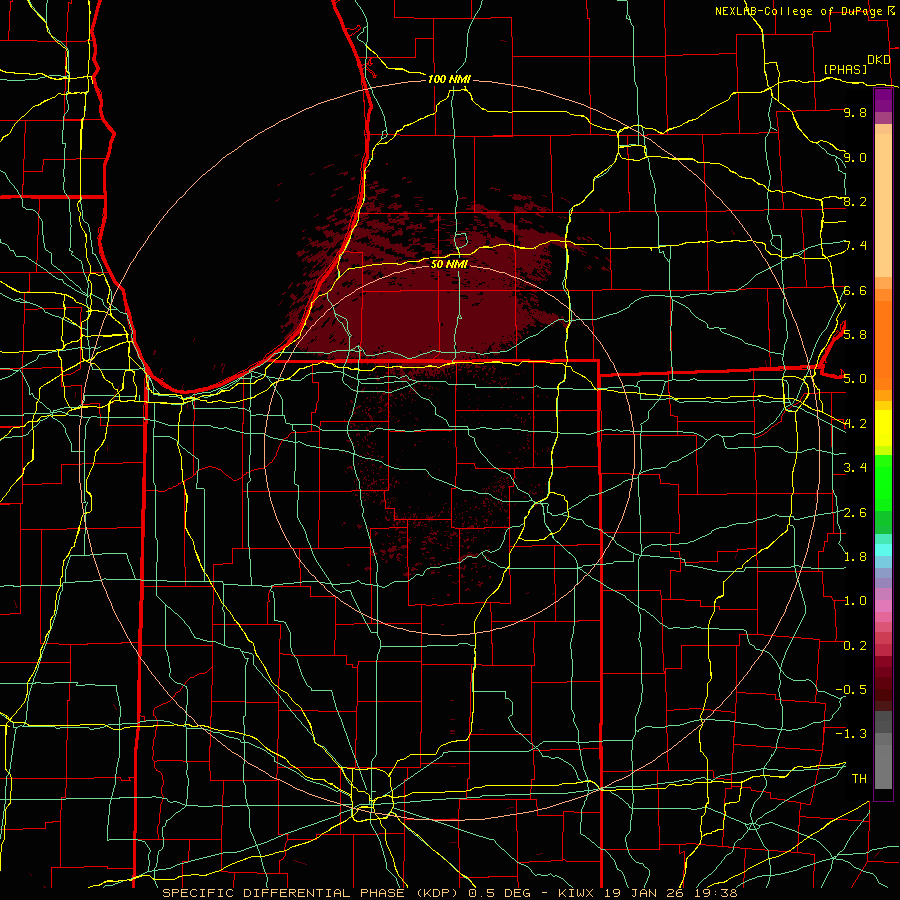Click the 5.0 scale value
Screen dimensions: 900x900
click(x=855, y=379)
